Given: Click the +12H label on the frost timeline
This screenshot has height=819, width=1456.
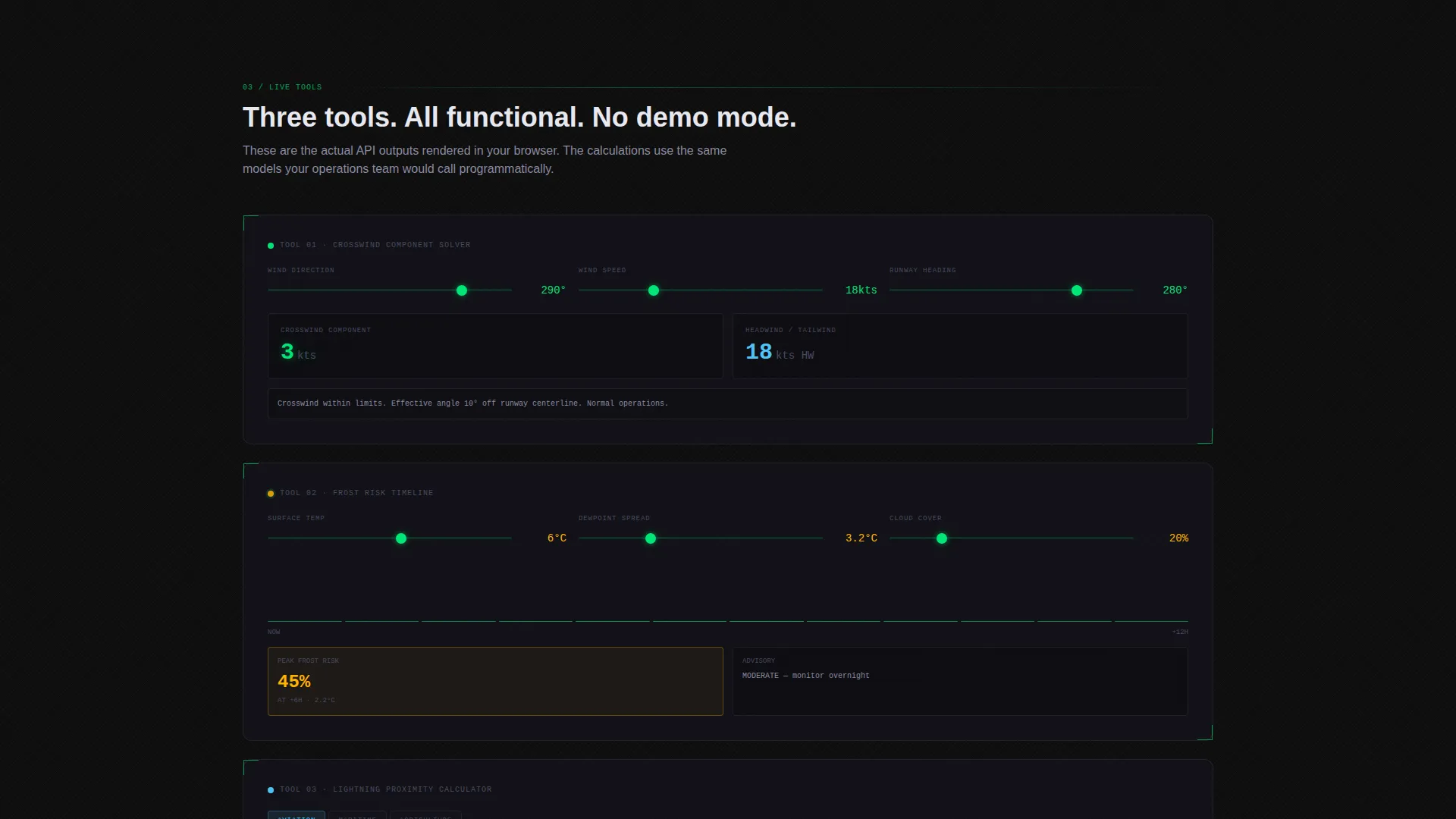Looking at the screenshot, I should tap(1180, 632).
